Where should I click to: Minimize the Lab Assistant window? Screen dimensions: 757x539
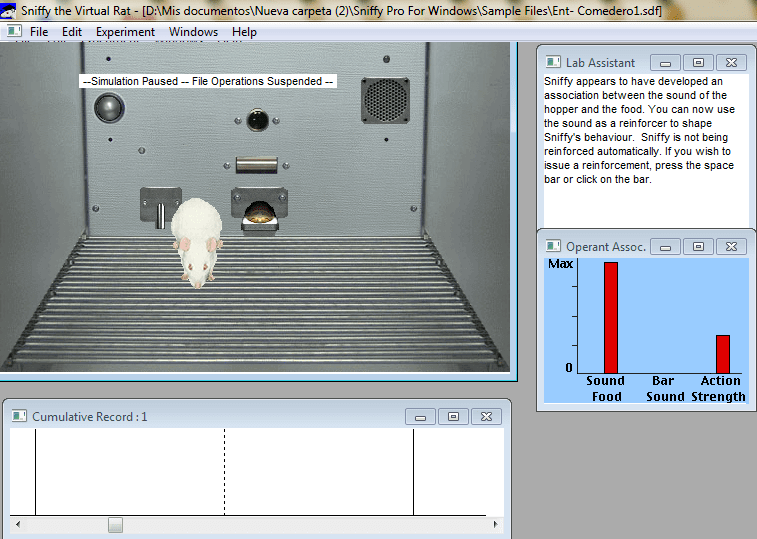pos(665,63)
